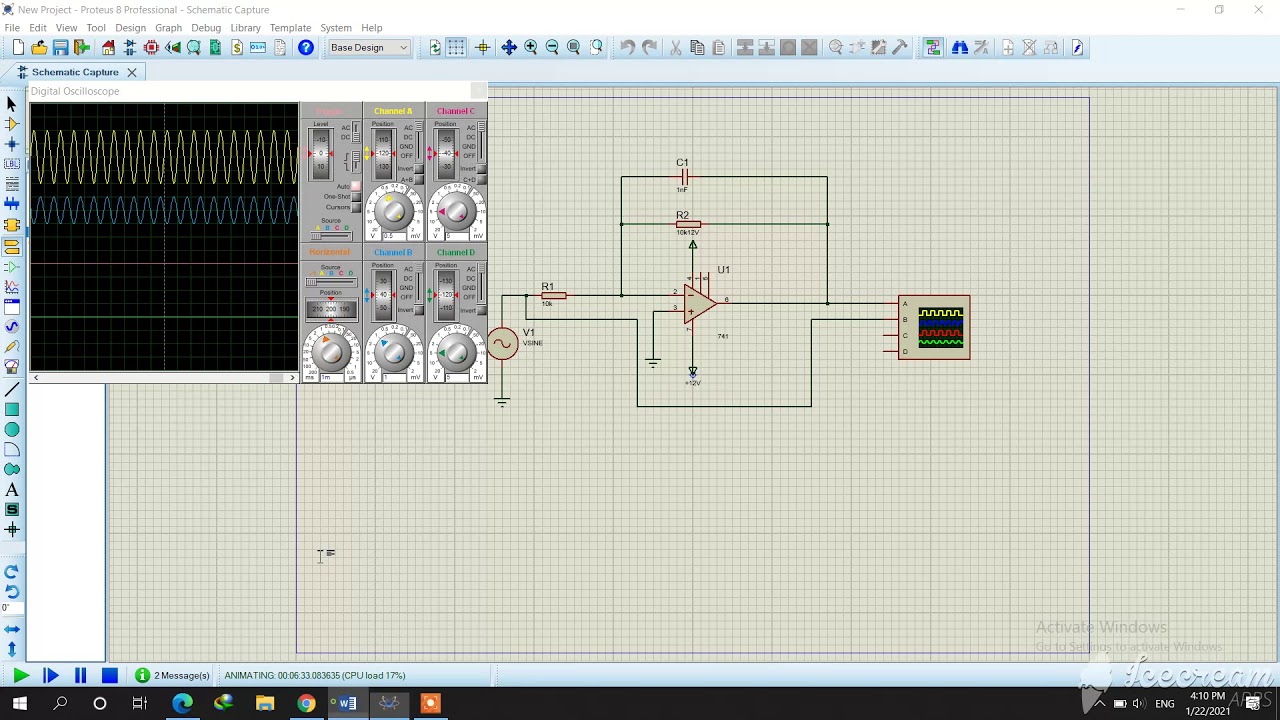Open a project using the folder icon
The height and width of the screenshot is (720, 1280).
tap(39, 48)
